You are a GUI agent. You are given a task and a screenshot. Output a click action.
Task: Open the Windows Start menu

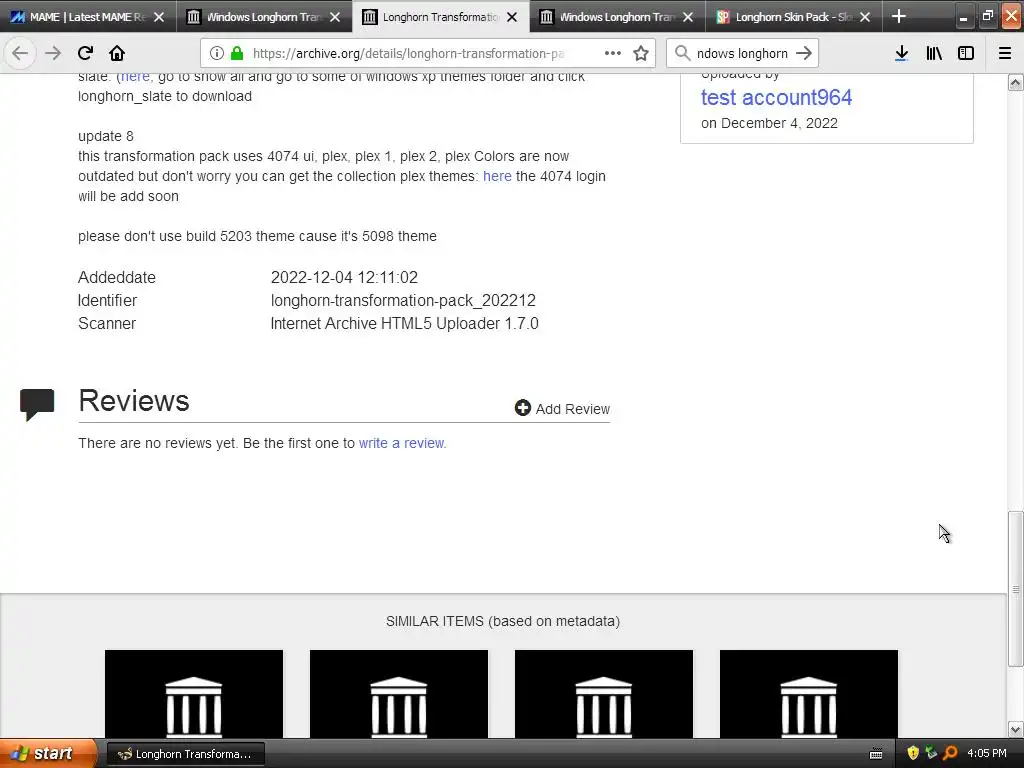(48, 754)
